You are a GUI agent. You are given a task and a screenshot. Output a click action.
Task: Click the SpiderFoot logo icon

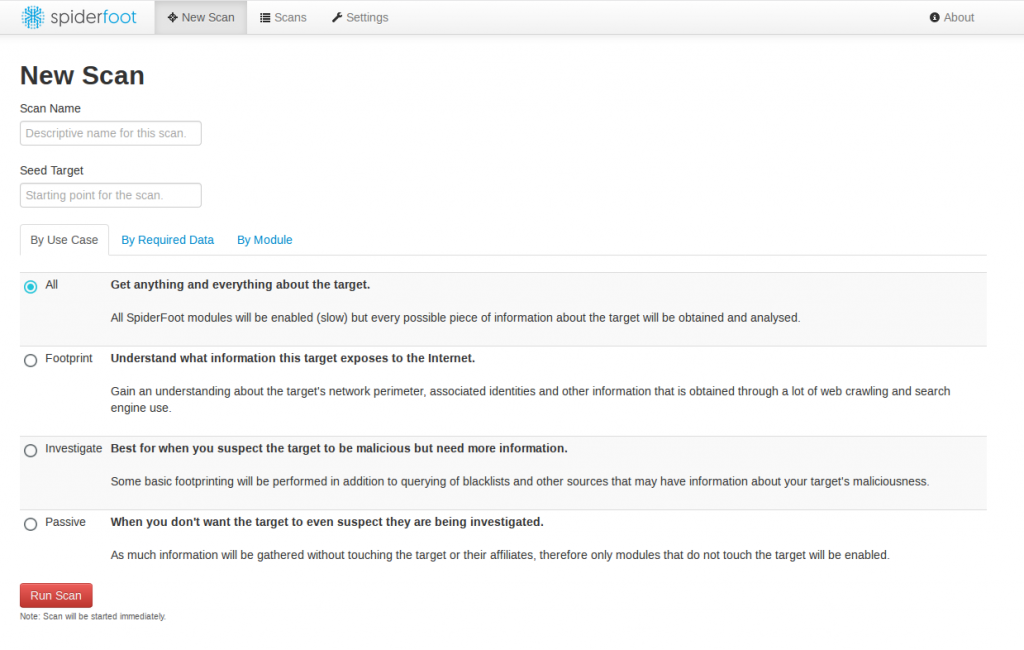[x=33, y=18]
